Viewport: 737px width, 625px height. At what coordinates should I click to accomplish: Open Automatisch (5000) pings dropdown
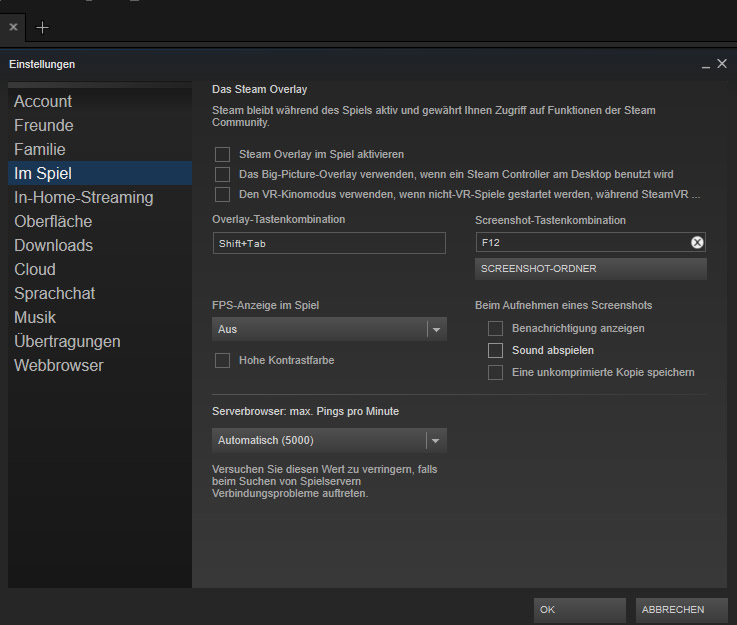click(329, 440)
